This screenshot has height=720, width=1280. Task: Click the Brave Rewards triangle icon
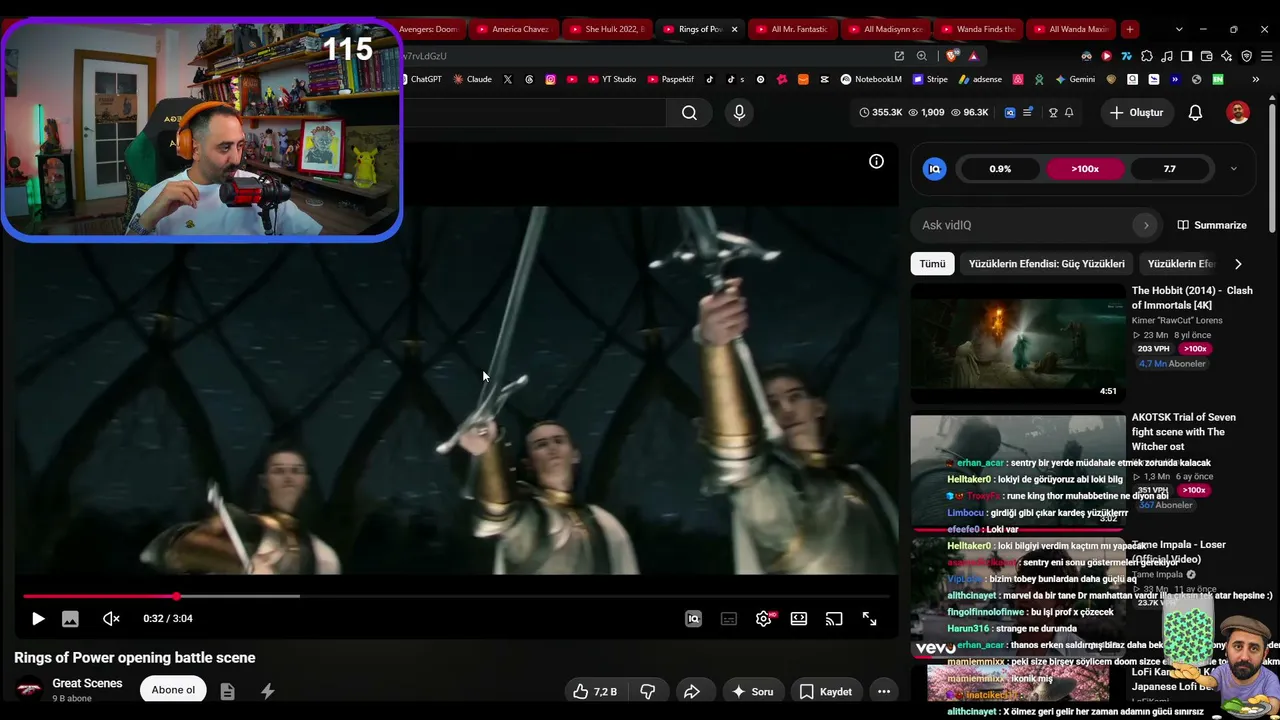click(x=973, y=56)
